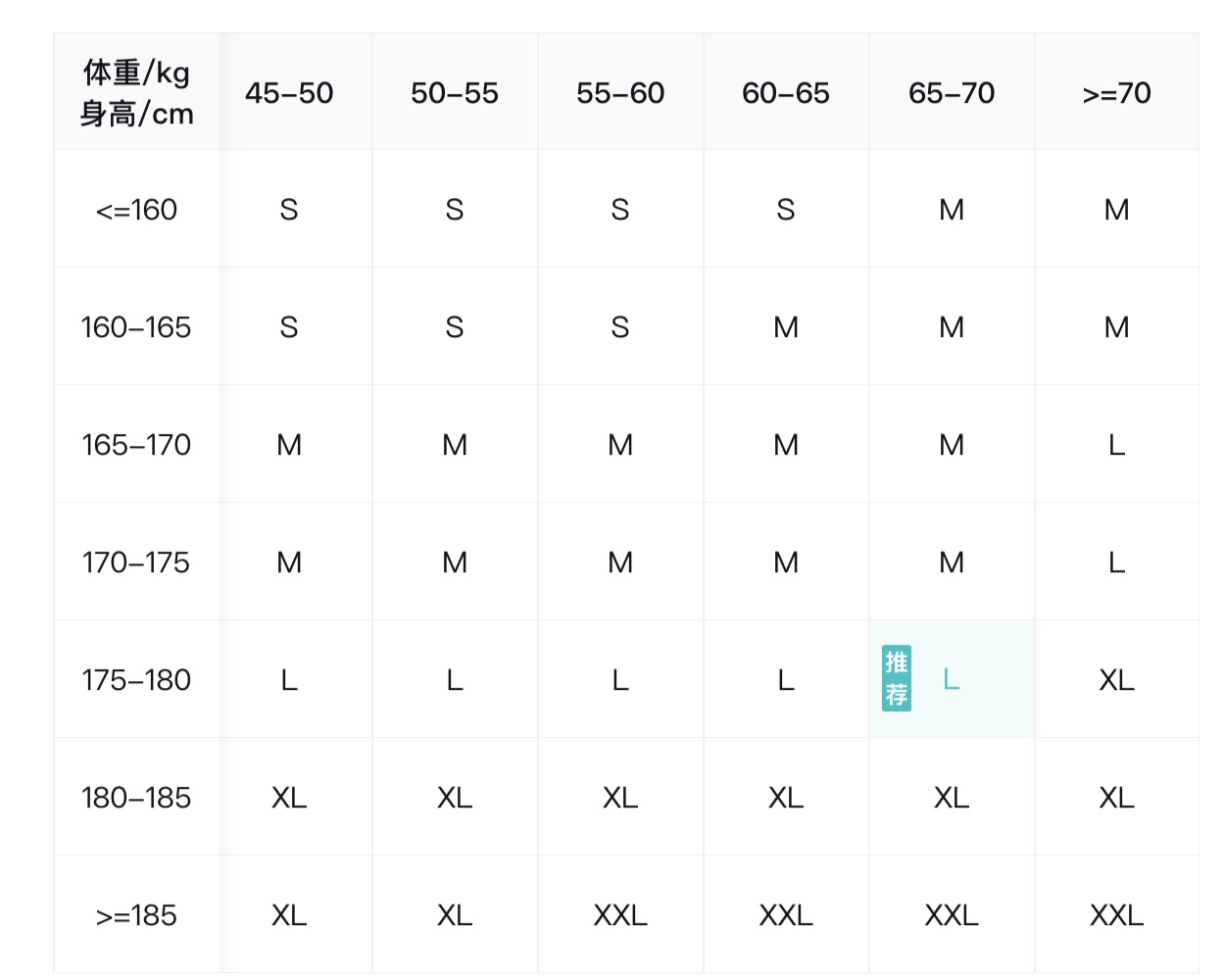Screen dimensions: 1224x980
Task: Click the 170–175 height row label
Action: (x=137, y=563)
